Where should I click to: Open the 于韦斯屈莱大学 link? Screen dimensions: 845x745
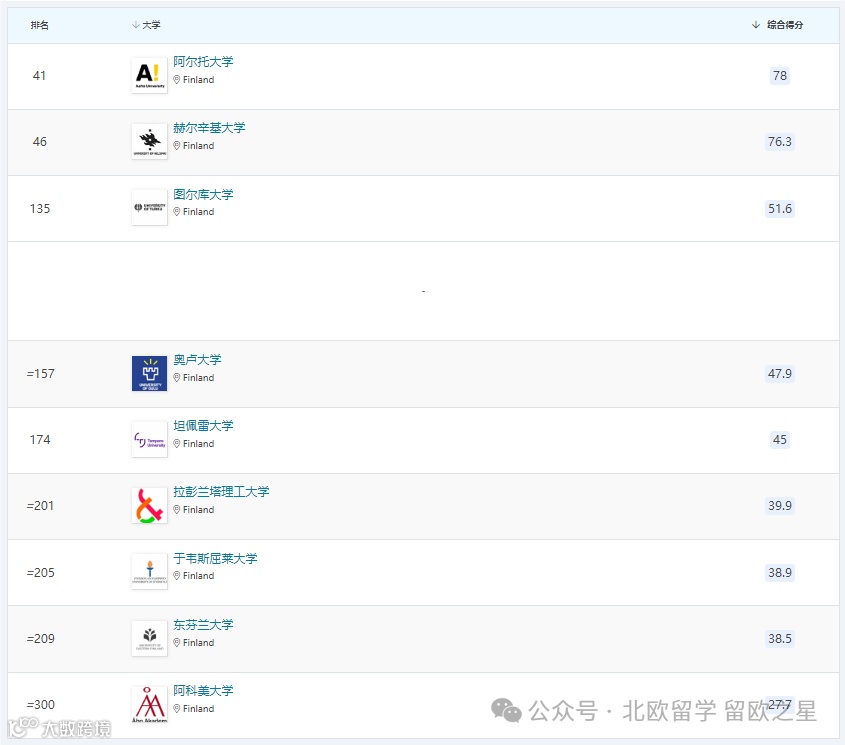[x=215, y=557]
